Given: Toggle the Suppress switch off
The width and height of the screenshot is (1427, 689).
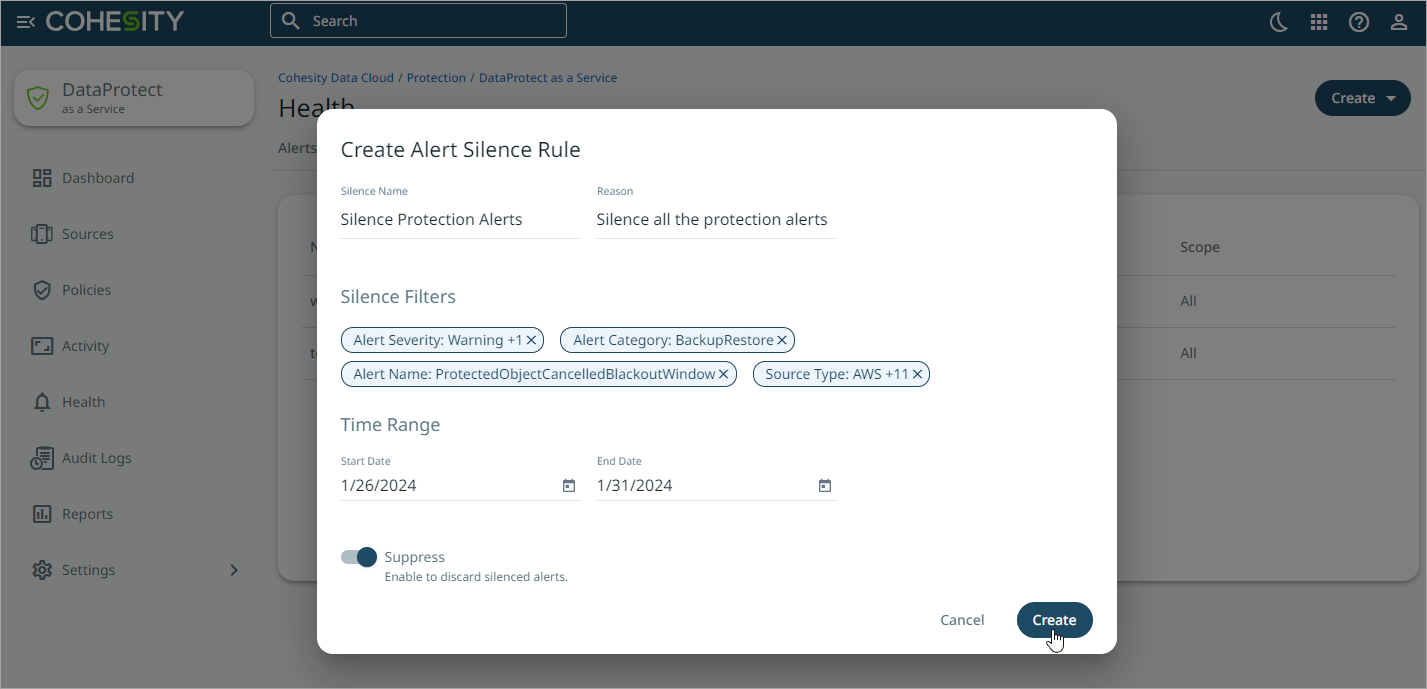Looking at the screenshot, I should pyautogui.click(x=359, y=557).
